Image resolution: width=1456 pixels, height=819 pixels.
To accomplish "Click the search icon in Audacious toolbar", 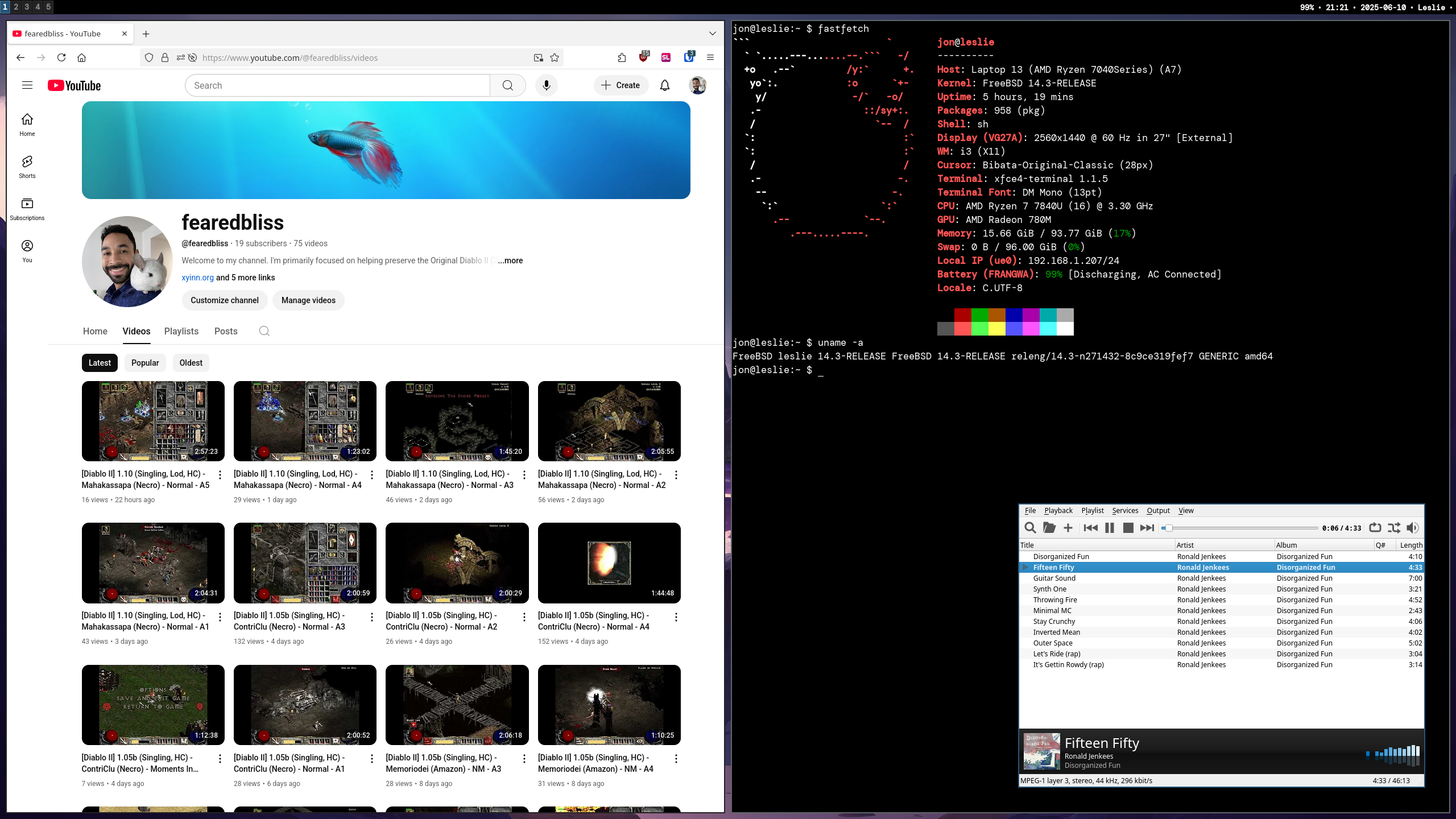I will [1030, 528].
